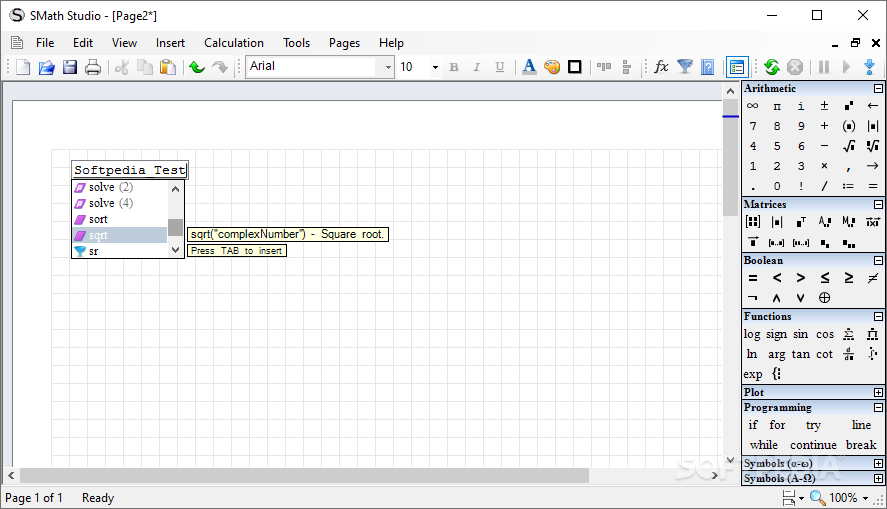Viewport: 887px width, 509px height.
Task: Open the Insert menu
Action: coord(170,43)
